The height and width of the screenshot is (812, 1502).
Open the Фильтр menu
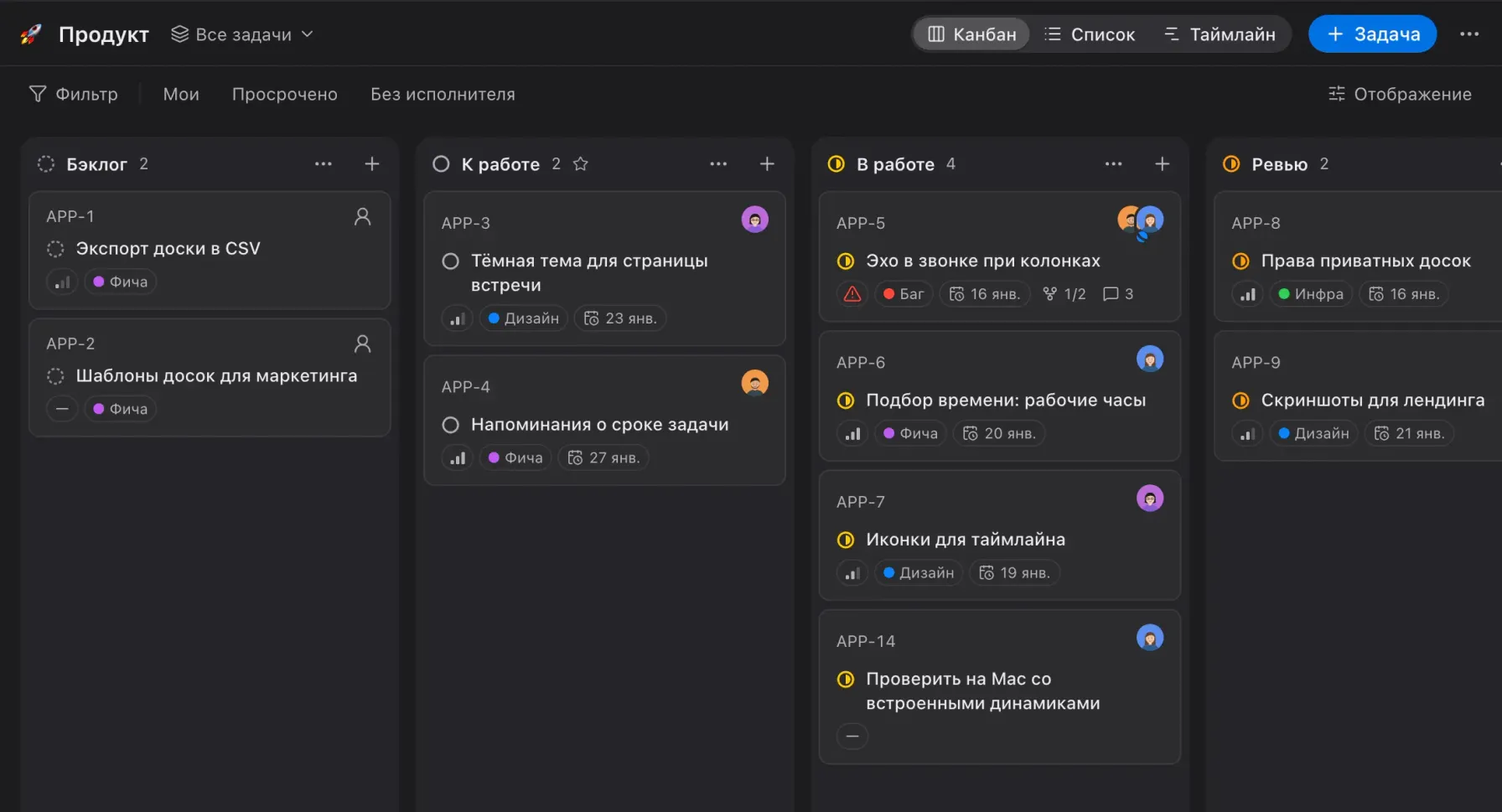74,94
